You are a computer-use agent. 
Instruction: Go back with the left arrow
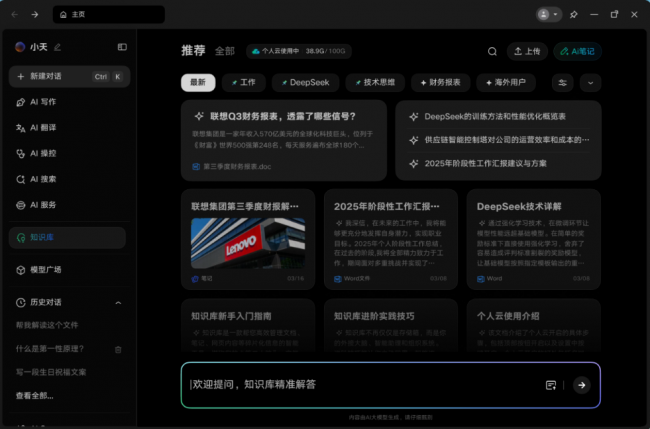pos(15,15)
